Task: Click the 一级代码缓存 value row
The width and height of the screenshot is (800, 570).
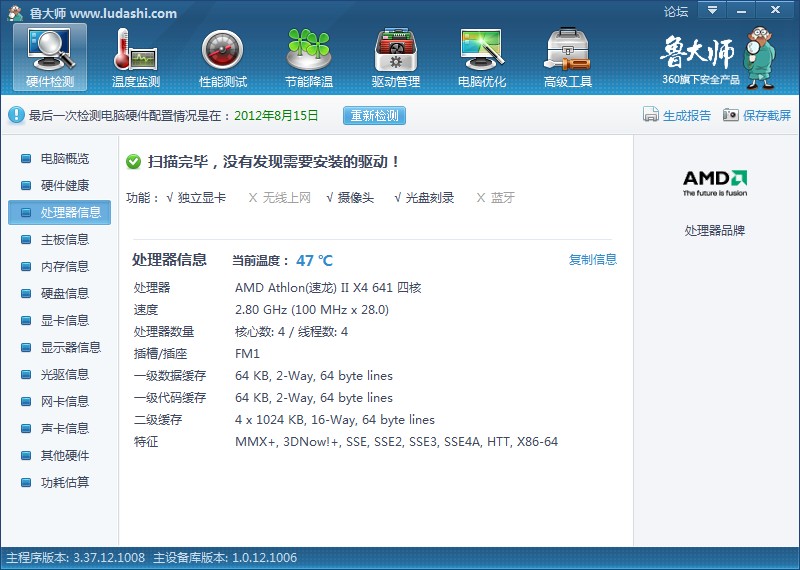Action: [314, 398]
